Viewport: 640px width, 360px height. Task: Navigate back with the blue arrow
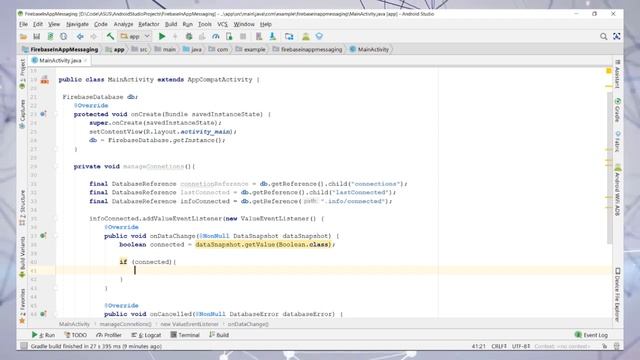click(x=80, y=36)
